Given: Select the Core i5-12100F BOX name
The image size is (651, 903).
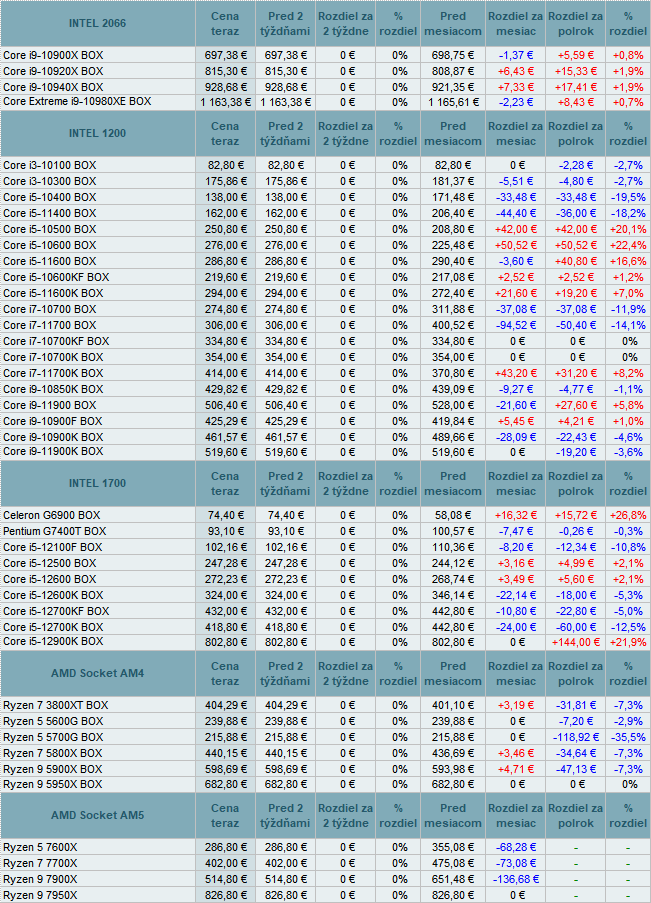Looking at the screenshot, I should click(52, 548).
